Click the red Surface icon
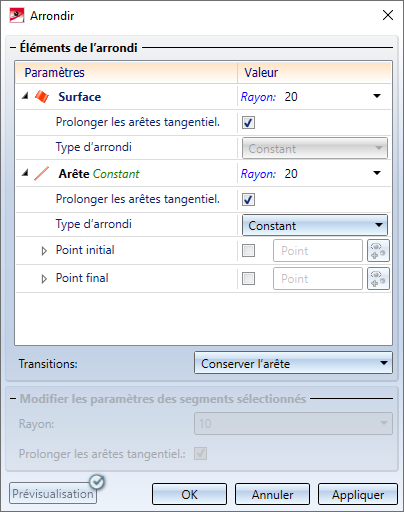This screenshot has width=404, height=512. (x=42, y=97)
